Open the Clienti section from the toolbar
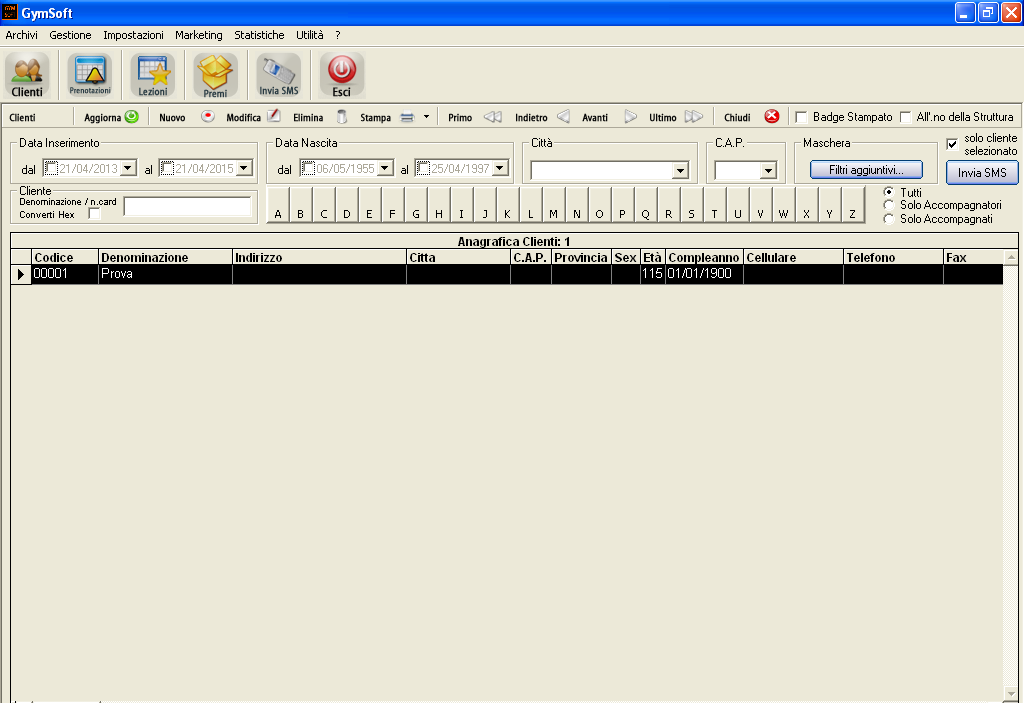Screen dimensions: 1024x703 [x=27, y=75]
